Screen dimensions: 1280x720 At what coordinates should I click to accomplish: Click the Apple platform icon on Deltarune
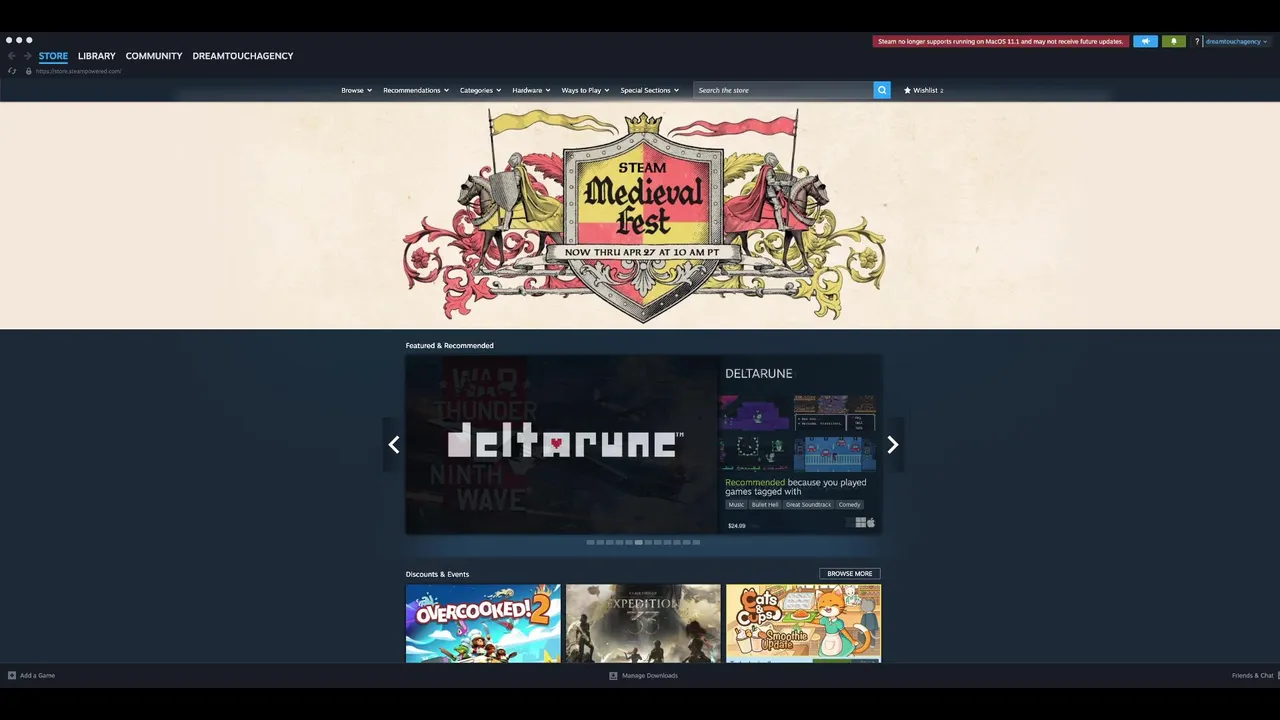871,522
